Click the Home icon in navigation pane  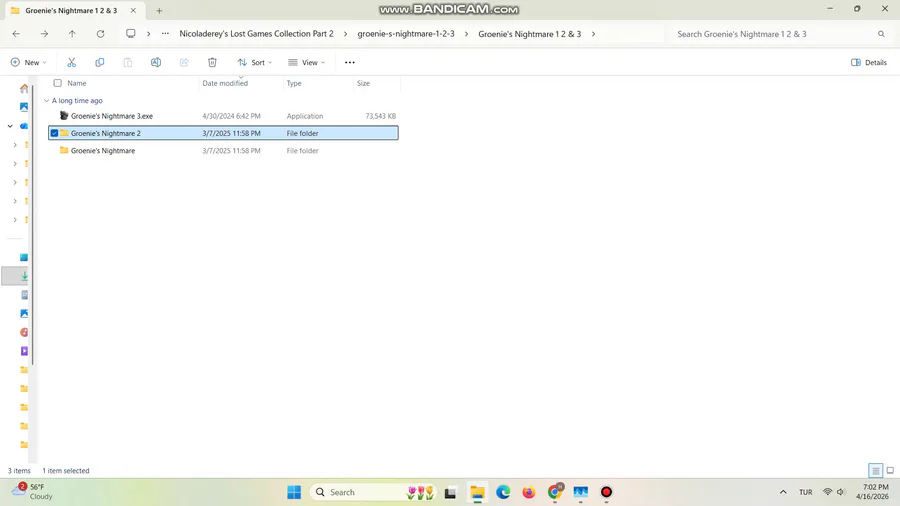tap(24, 88)
